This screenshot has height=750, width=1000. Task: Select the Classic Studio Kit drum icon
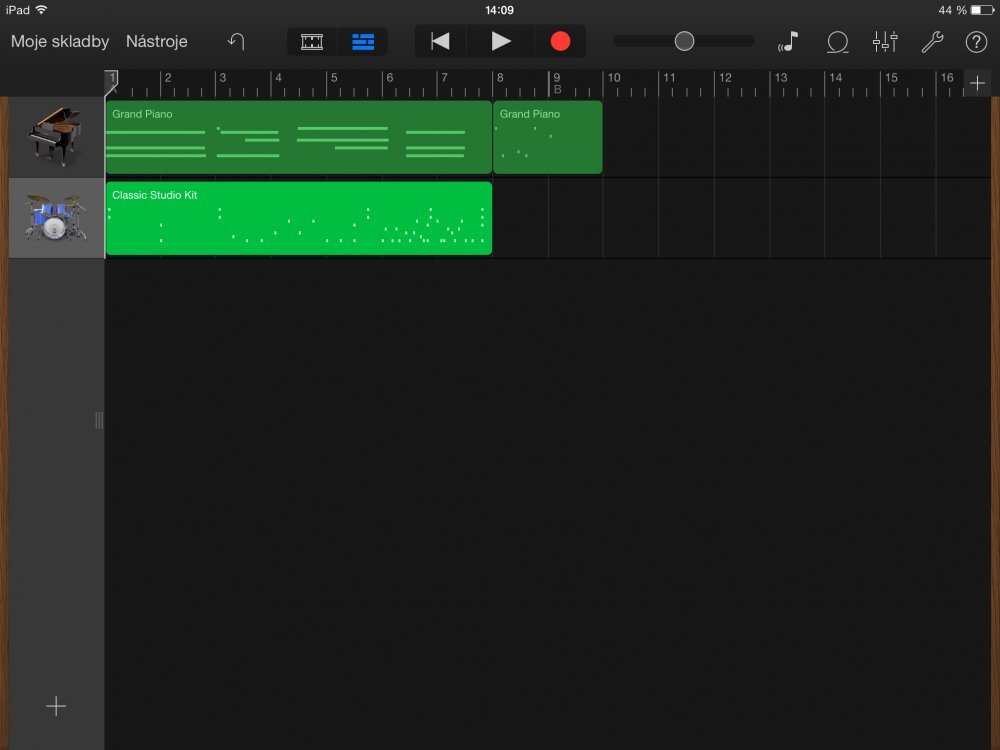(x=55, y=217)
